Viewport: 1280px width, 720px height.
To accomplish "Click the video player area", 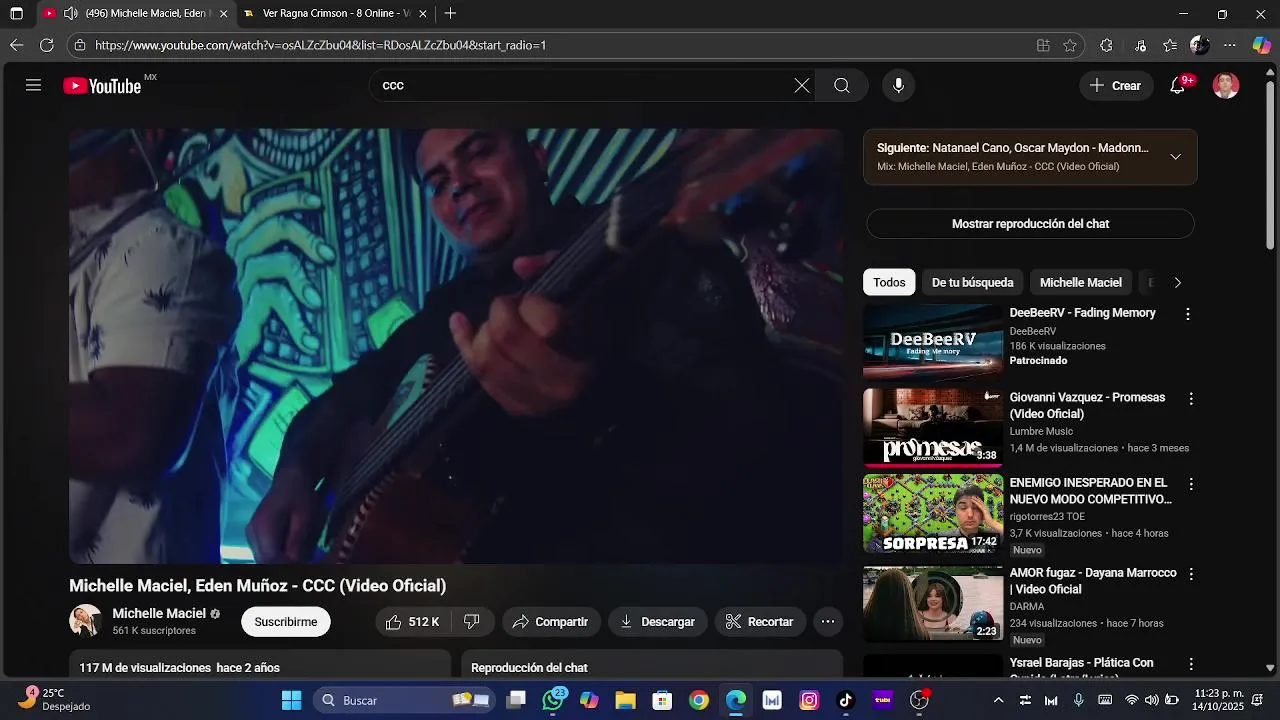I will pos(456,346).
